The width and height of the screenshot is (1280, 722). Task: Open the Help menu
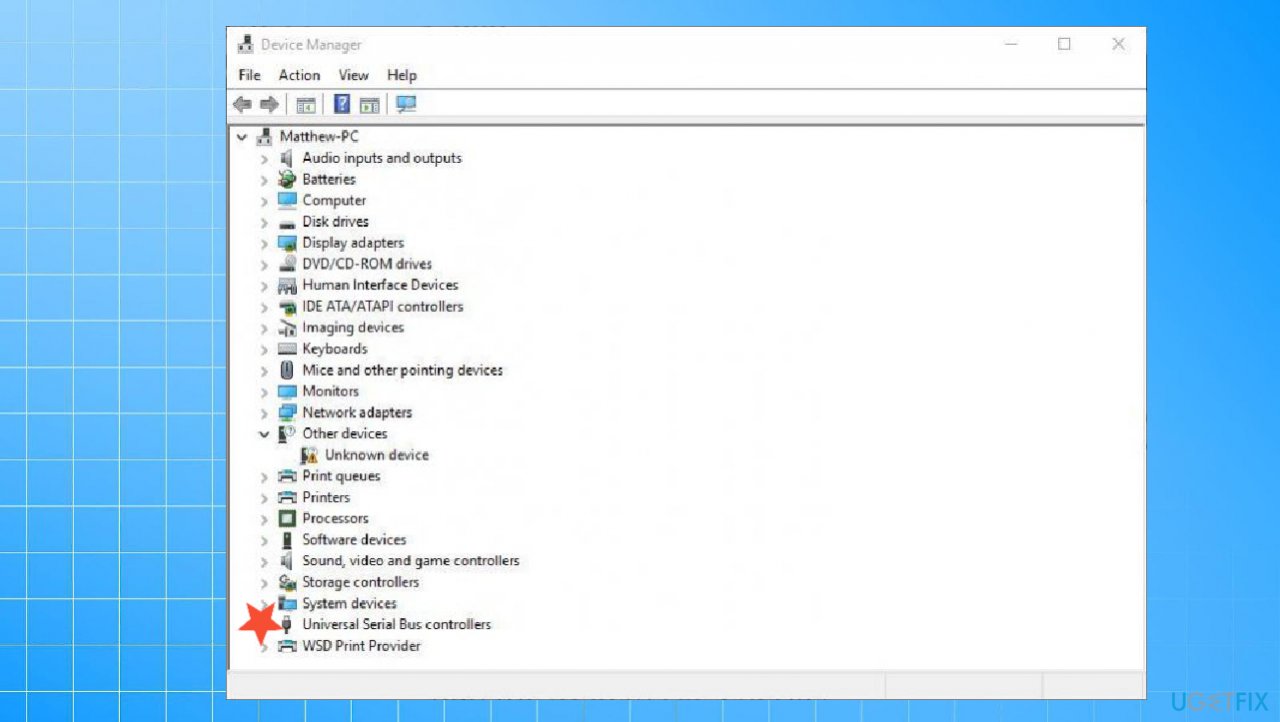pos(401,75)
